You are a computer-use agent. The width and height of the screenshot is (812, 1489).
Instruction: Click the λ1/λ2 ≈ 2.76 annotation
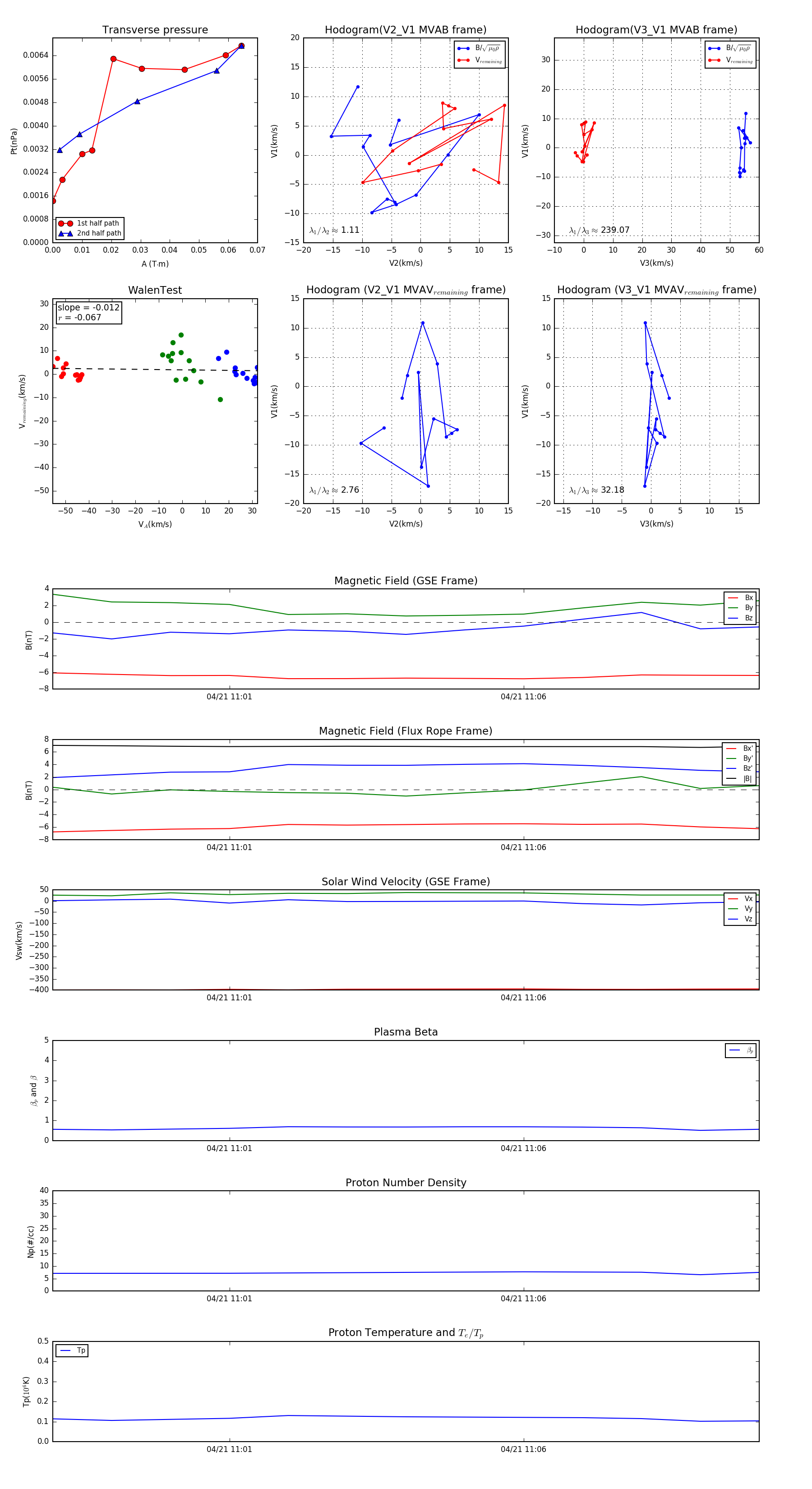tap(335, 490)
